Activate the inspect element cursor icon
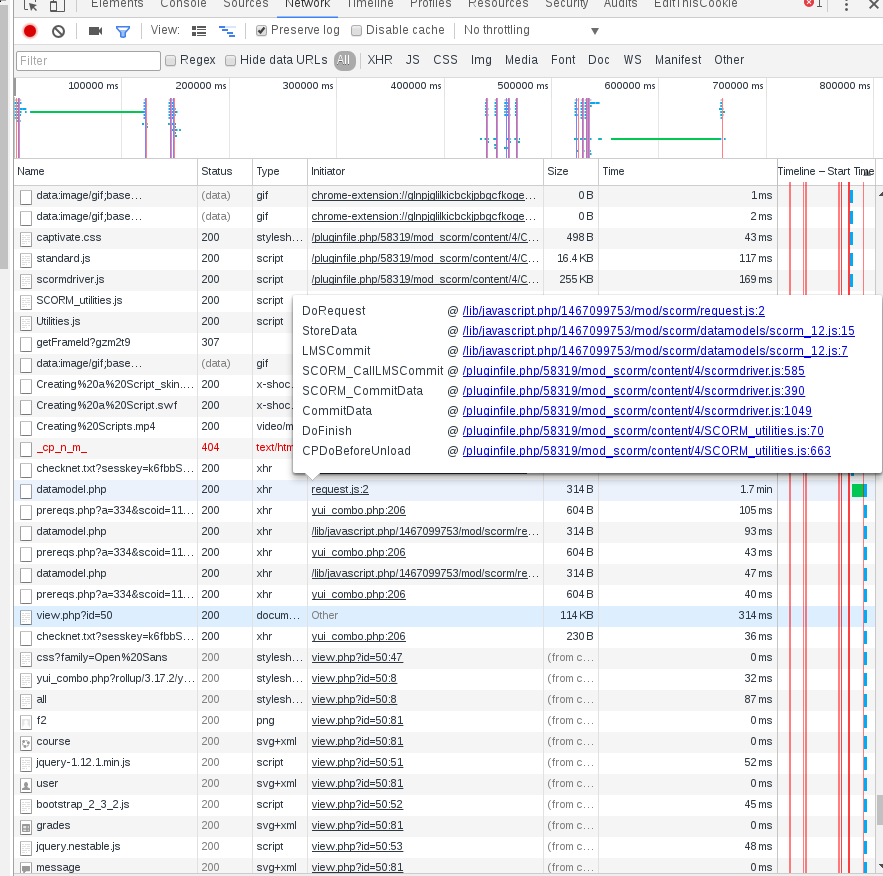This screenshot has width=883, height=876. 30,5
